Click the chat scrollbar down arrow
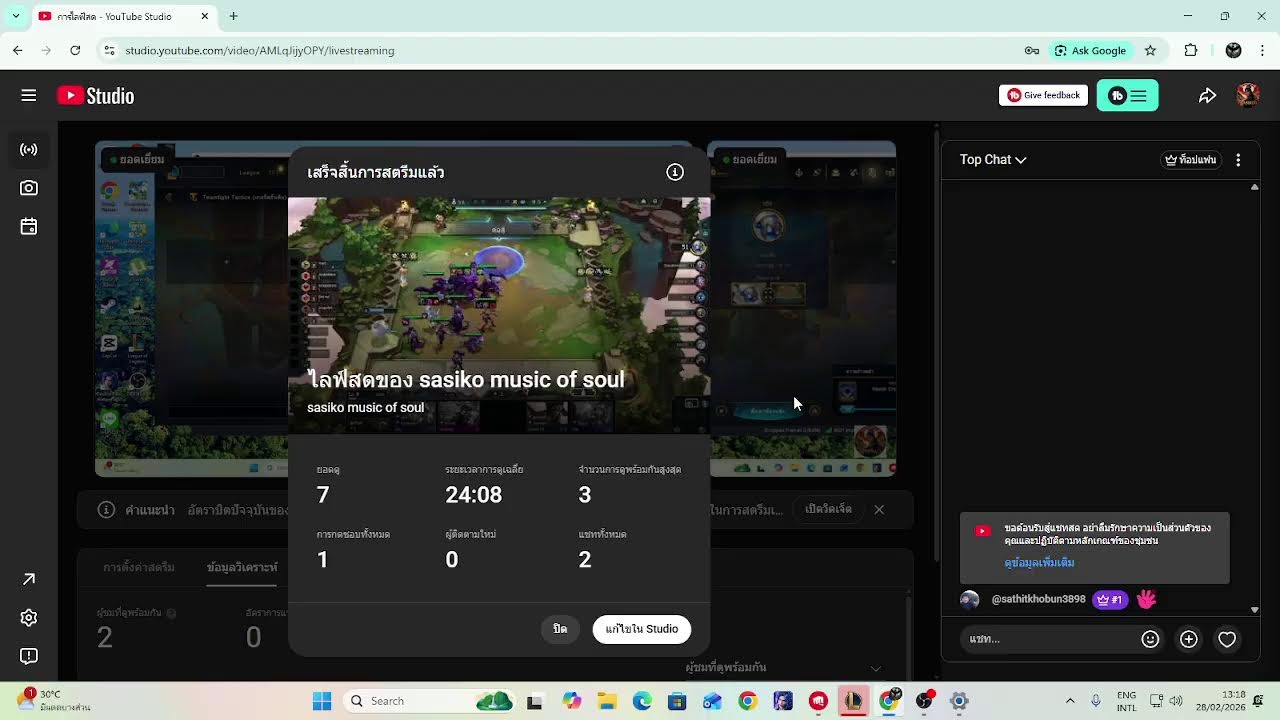 tap(1255, 609)
